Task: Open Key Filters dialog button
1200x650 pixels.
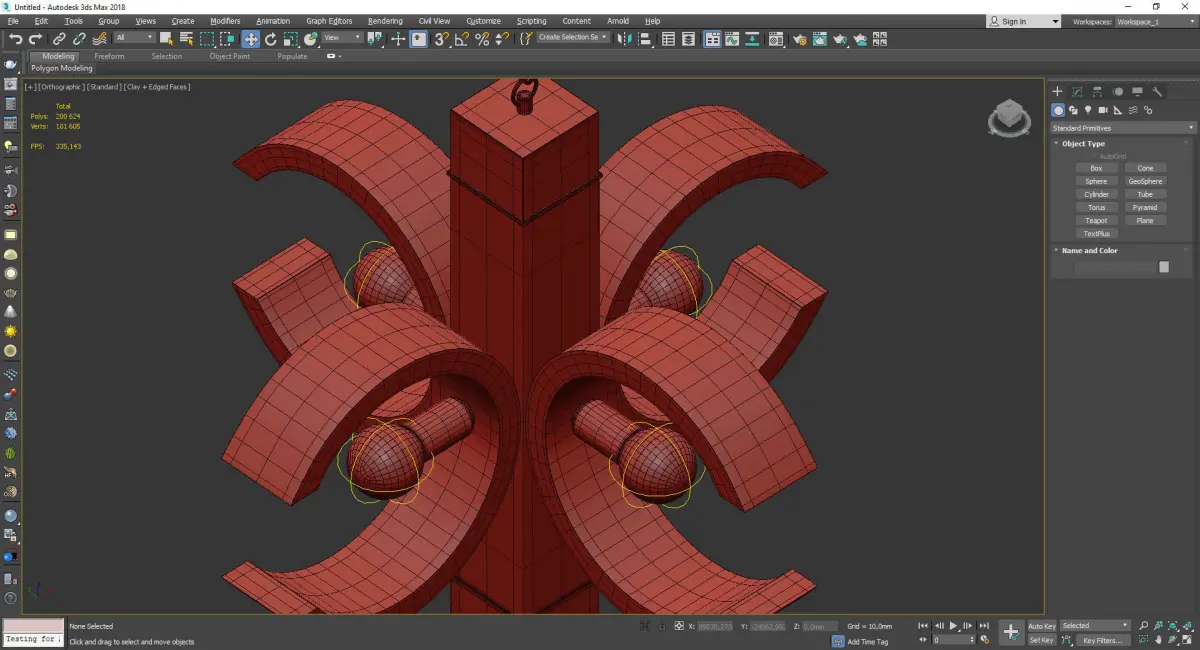Action: (x=1103, y=640)
